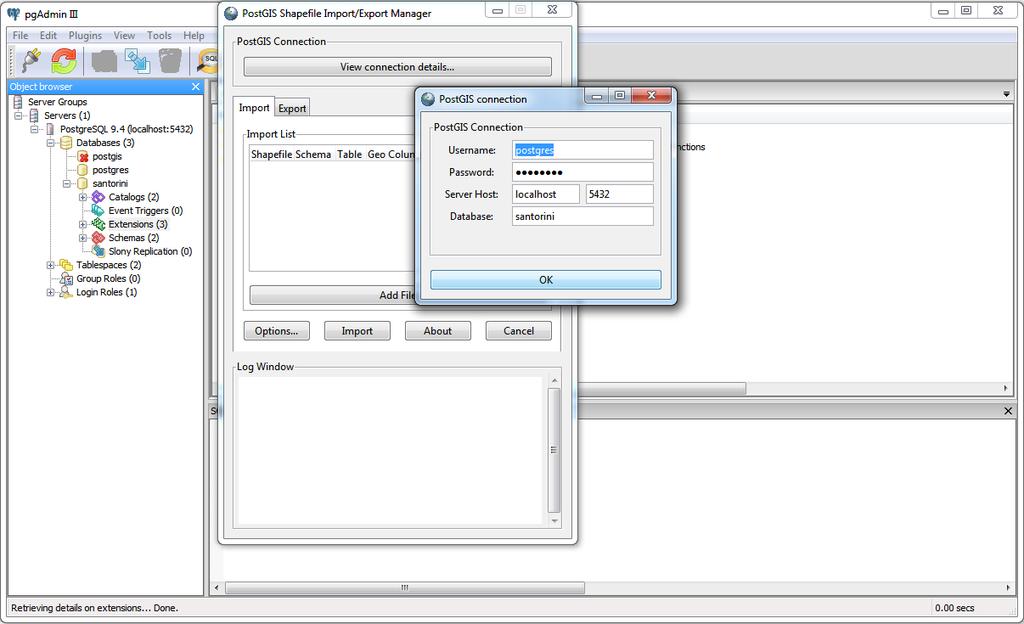The image size is (1024, 624).
Task: Click the red-green refresh toolbar icon
Action: point(64,61)
